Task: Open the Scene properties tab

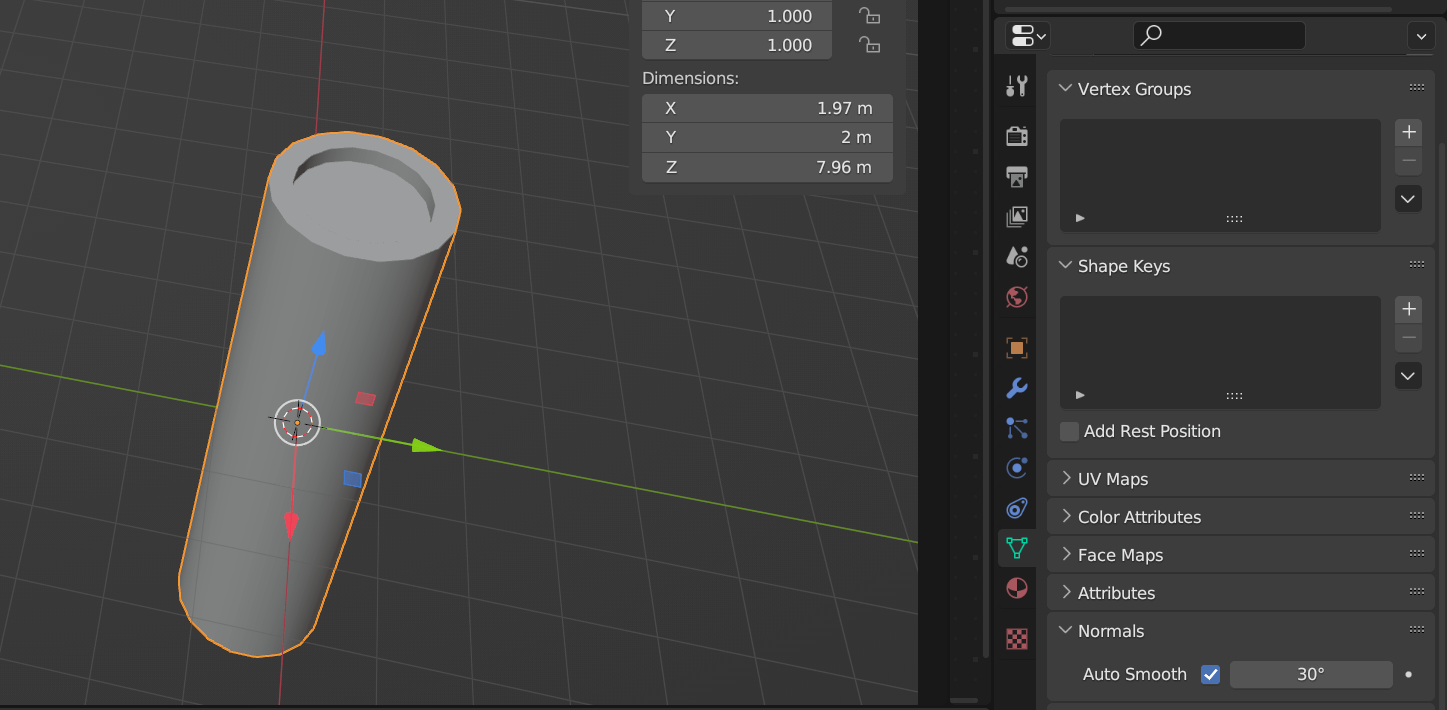Action: (x=1017, y=256)
